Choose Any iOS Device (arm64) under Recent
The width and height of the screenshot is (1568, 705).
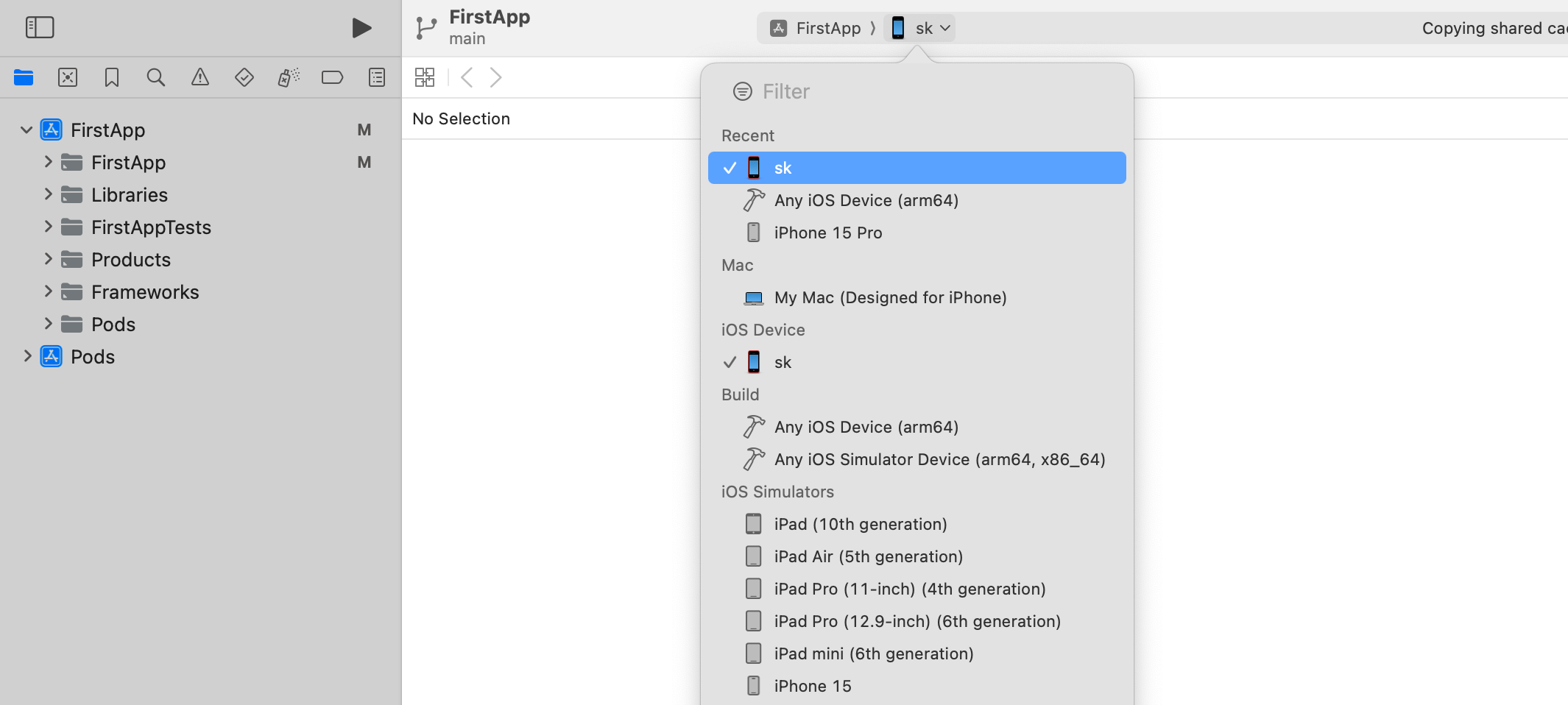(x=917, y=200)
